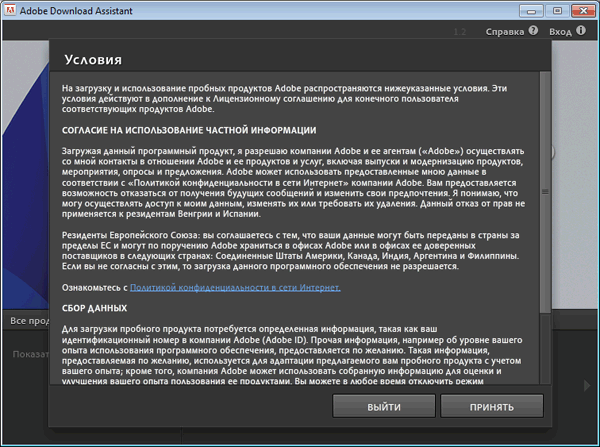Viewport: 600px width, 447px height.
Task: Open the Справка help menu item
Action: (x=505, y=32)
